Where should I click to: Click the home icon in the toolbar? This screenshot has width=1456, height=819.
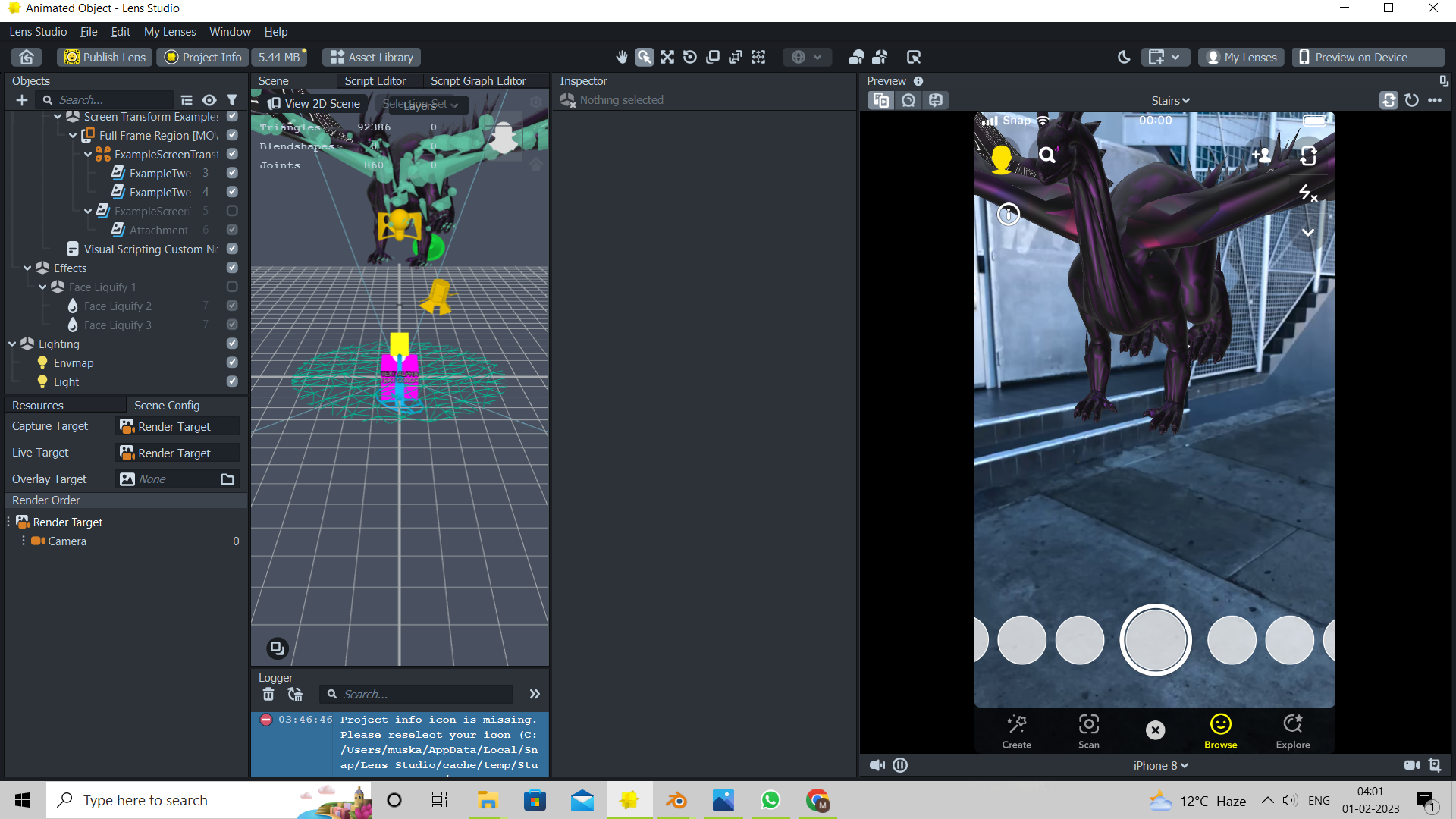[x=27, y=57]
